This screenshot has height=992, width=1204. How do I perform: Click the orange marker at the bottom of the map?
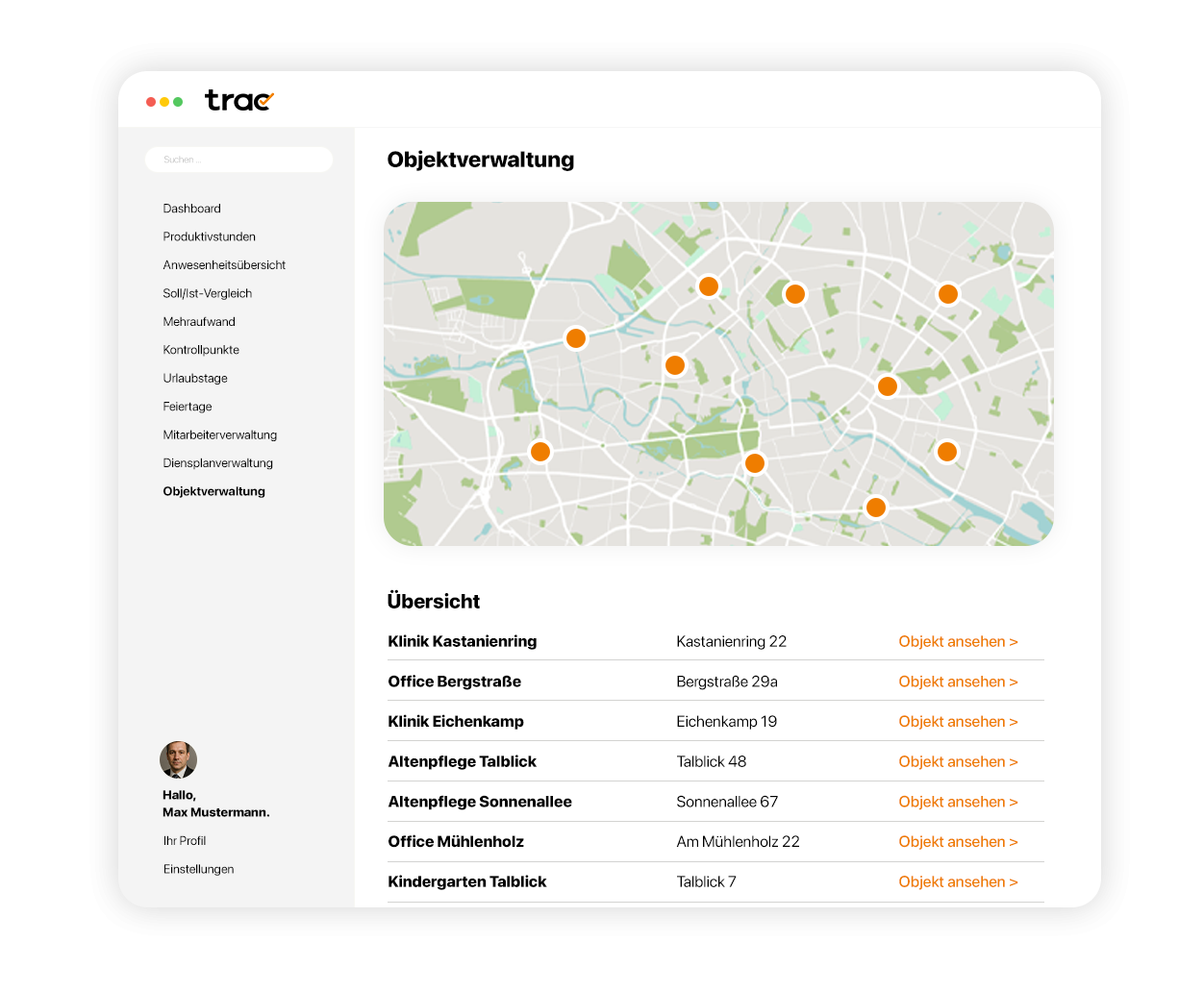pos(876,507)
